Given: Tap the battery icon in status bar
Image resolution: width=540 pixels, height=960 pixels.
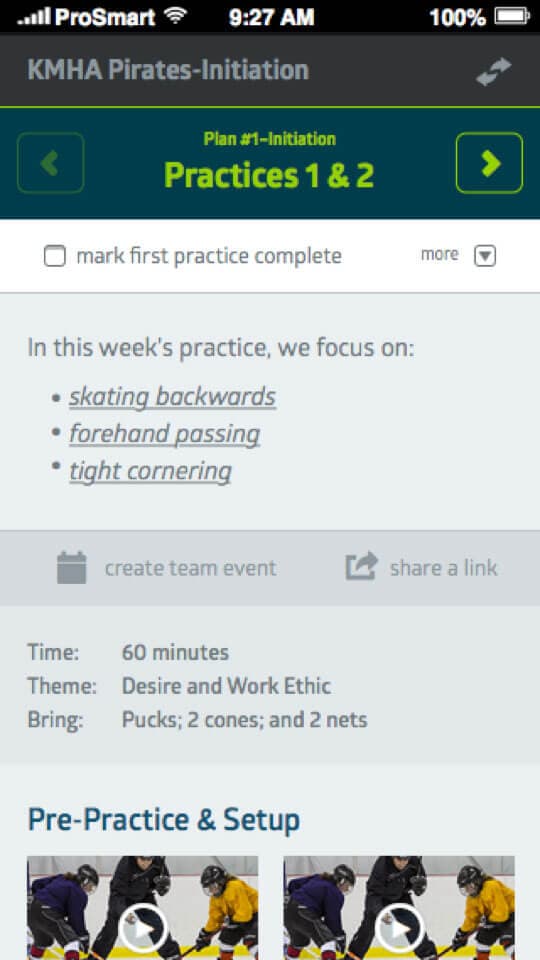Looking at the screenshot, I should (x=512, y=17).
